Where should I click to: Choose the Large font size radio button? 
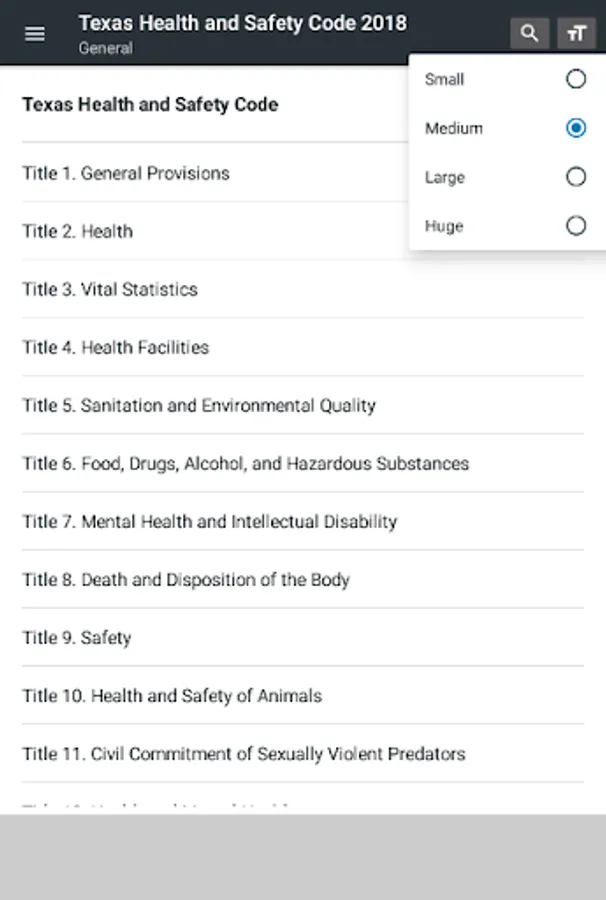click(x=575, y=177)
